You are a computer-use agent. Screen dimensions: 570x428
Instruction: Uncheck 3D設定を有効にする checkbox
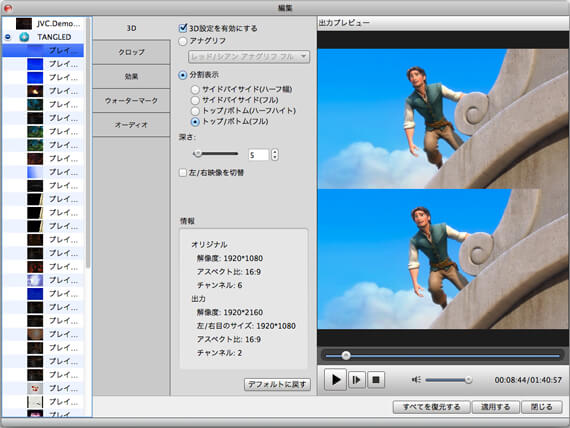pos(183,28)
